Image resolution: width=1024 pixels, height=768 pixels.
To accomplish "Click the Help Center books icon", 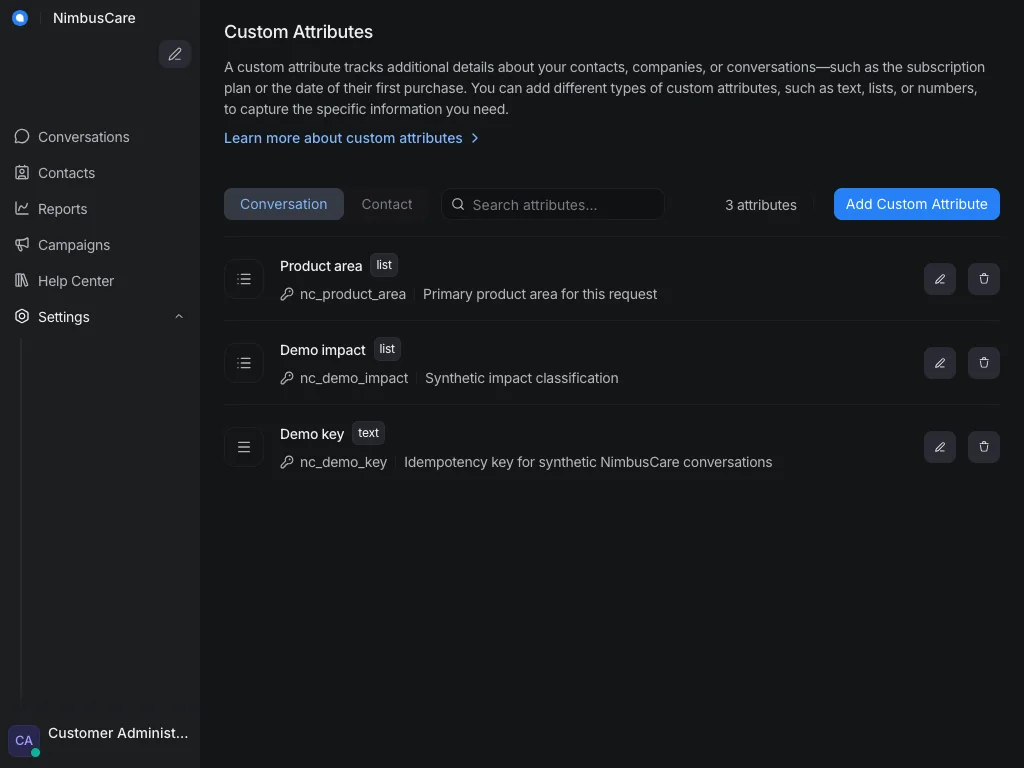I will [x=22, y=280].
